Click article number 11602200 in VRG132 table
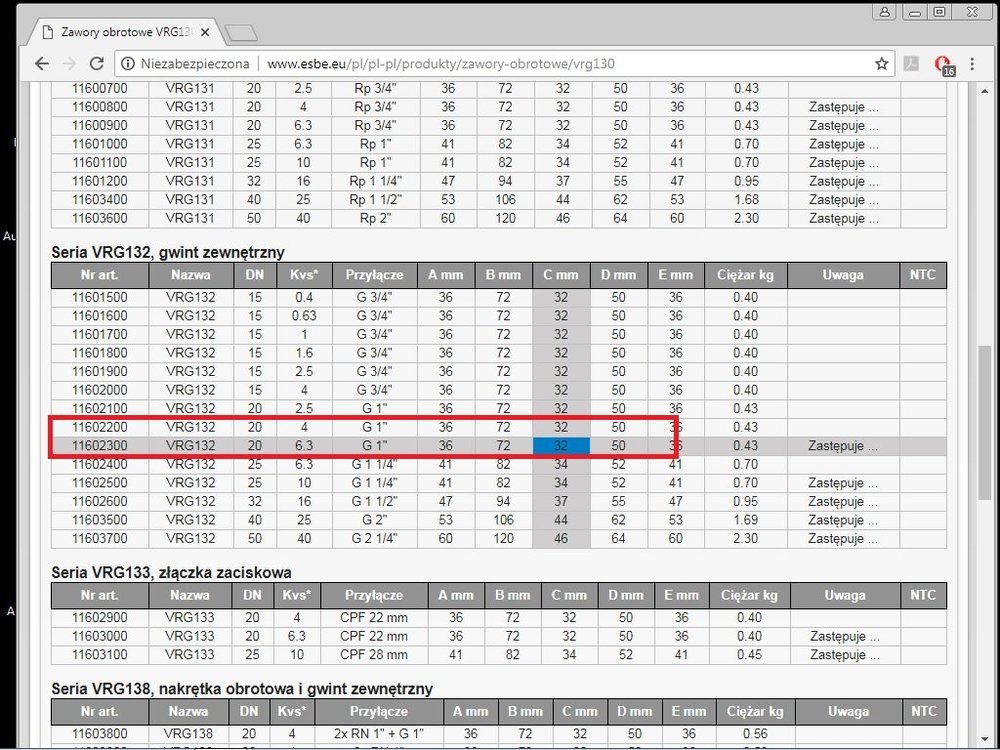The image size is (1000, 750). tap(100, 427)
